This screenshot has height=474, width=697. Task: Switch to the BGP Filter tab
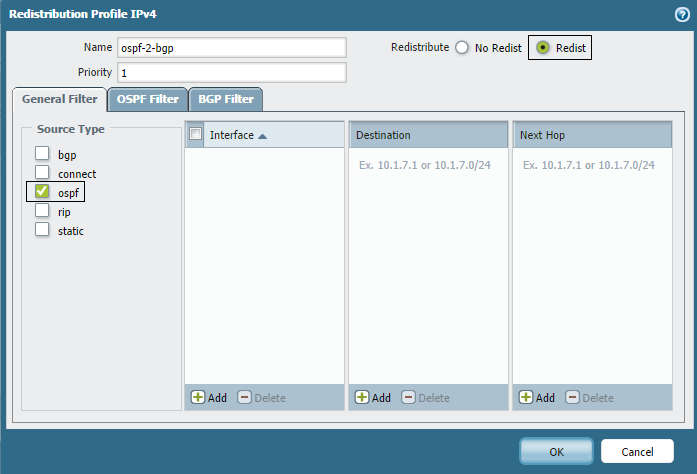click(226, 99)
